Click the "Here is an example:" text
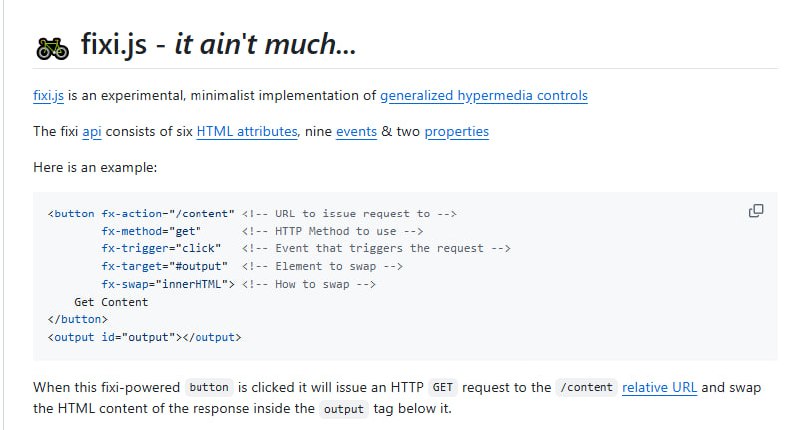This screenshot has width=800, height=430. click(x=95, y=167)
